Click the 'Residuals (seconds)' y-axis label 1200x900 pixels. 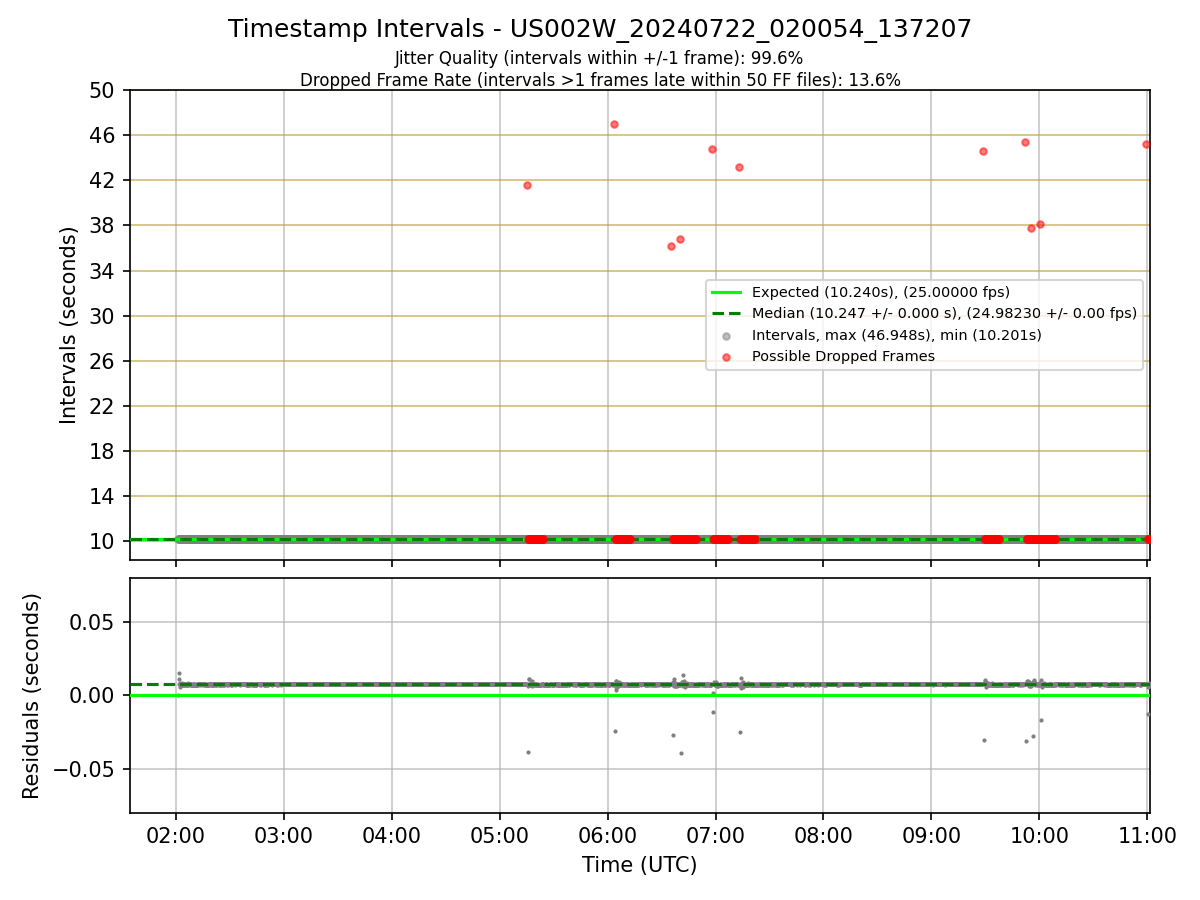(32, 696)
